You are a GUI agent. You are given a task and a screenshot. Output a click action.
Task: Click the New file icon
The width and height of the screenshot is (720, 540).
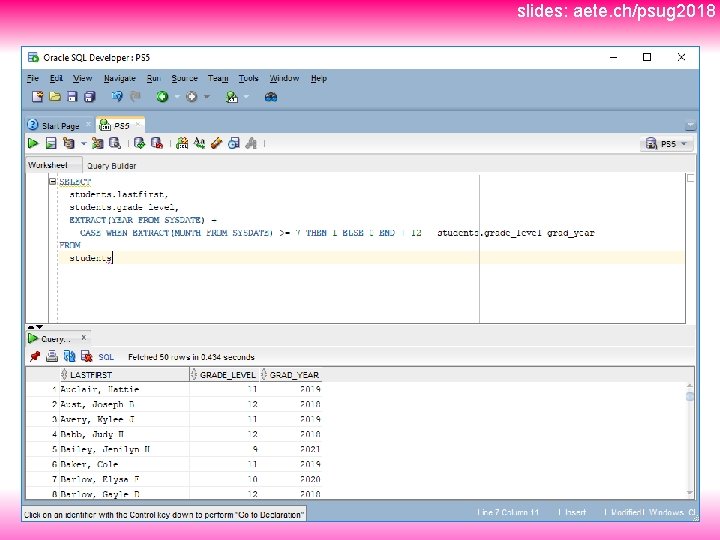coord(37,96)
